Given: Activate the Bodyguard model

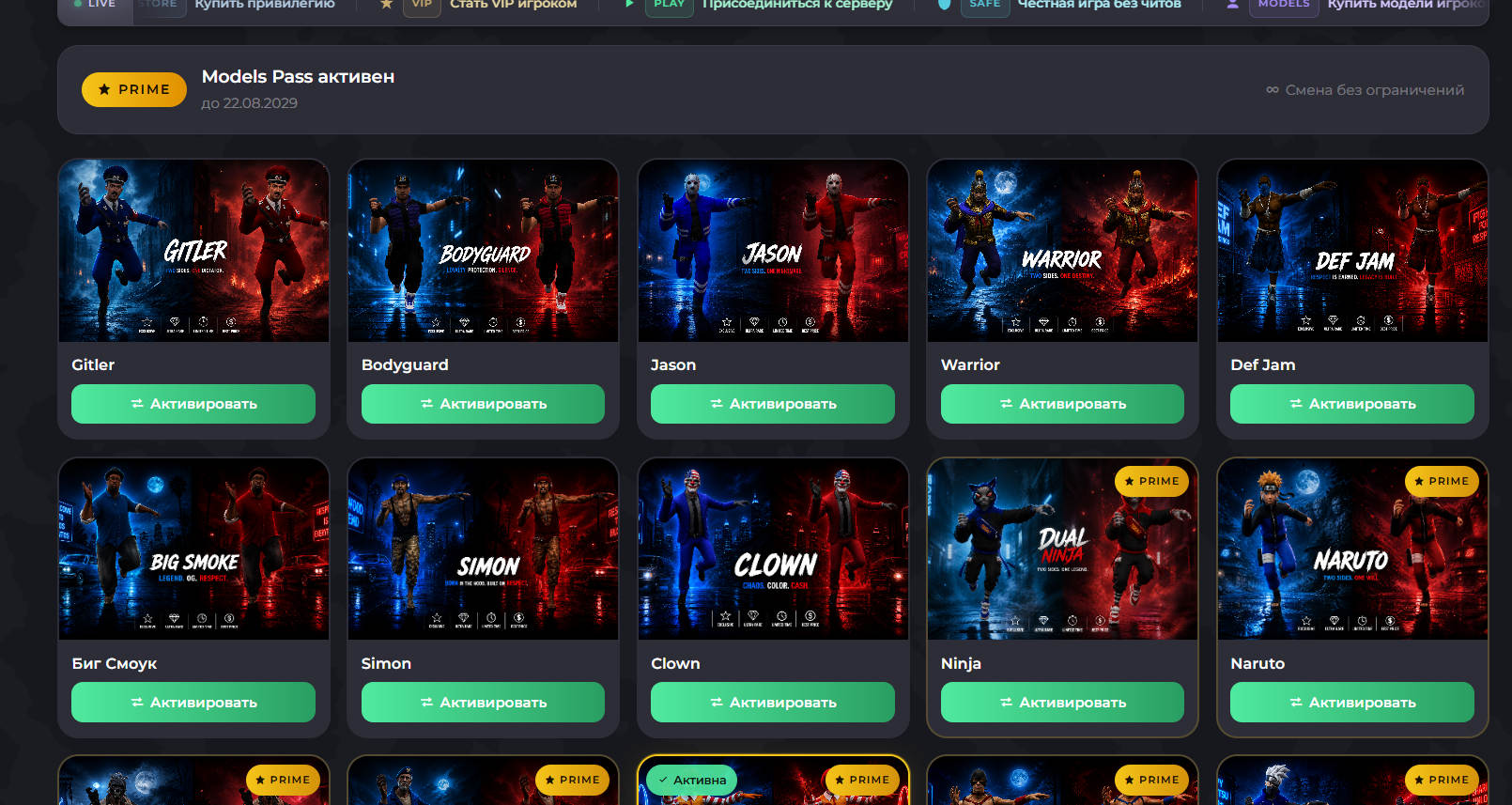Looking at the screenshot, I should click(x=483, y=404).
